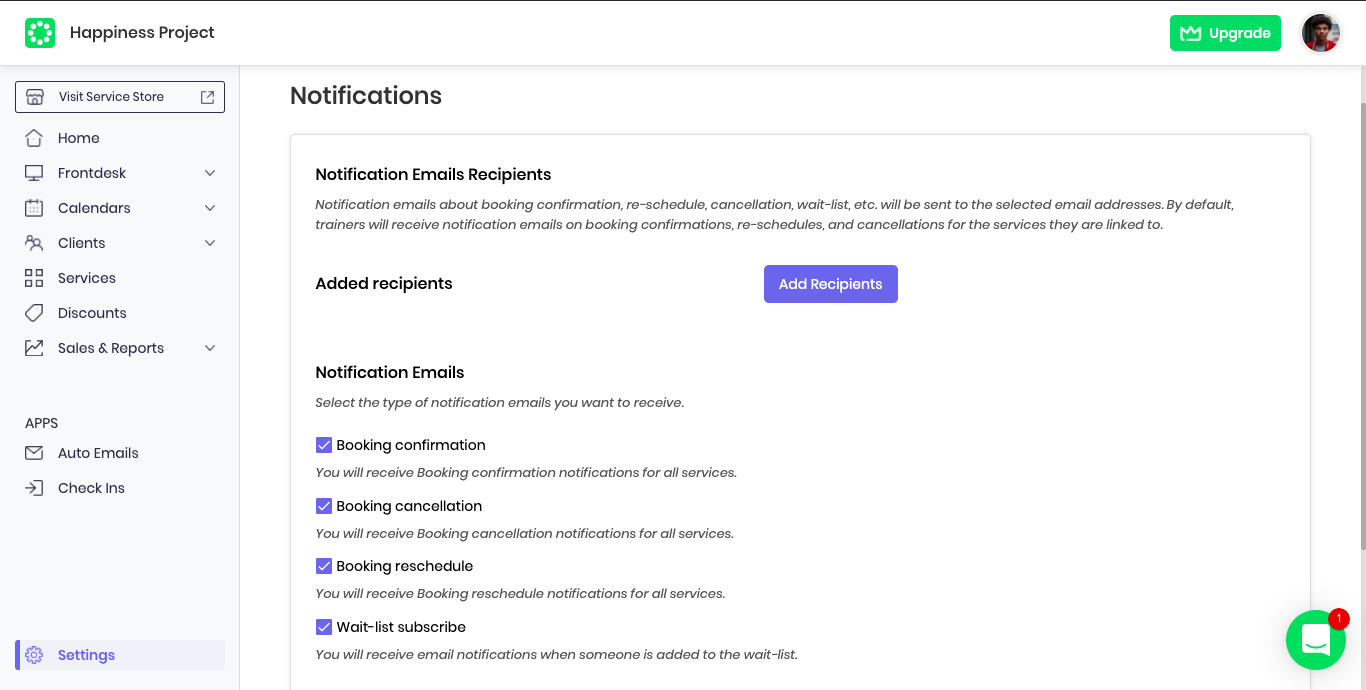Image resolution: width=1366 pixels, height=690 pixels.
Task: Go to Home in sidebar
Action: point(120,138)
